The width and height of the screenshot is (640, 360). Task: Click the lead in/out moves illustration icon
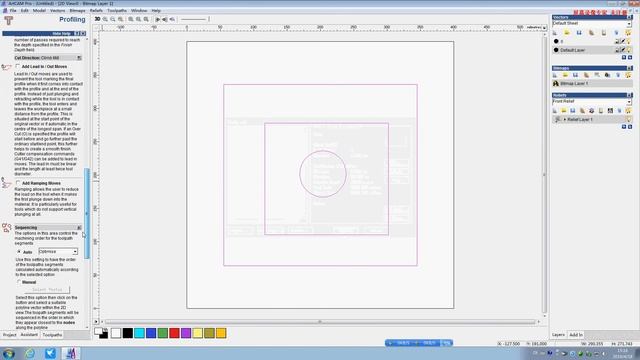[x=6, y=67]
